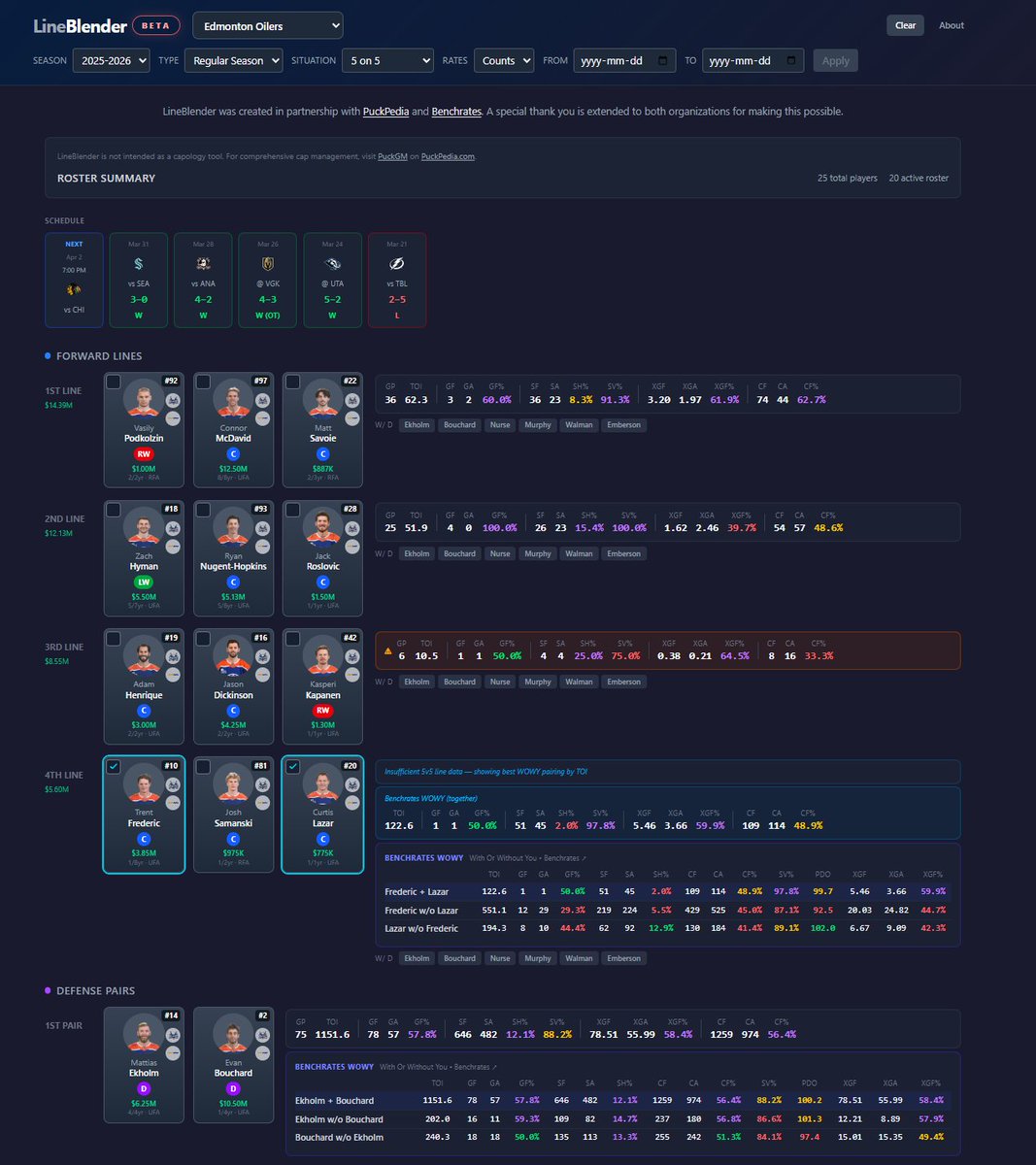Select the 'Frederic w/o Lazar' WOWY row
Screen dimensions: 1036x1165
[668, 910]
